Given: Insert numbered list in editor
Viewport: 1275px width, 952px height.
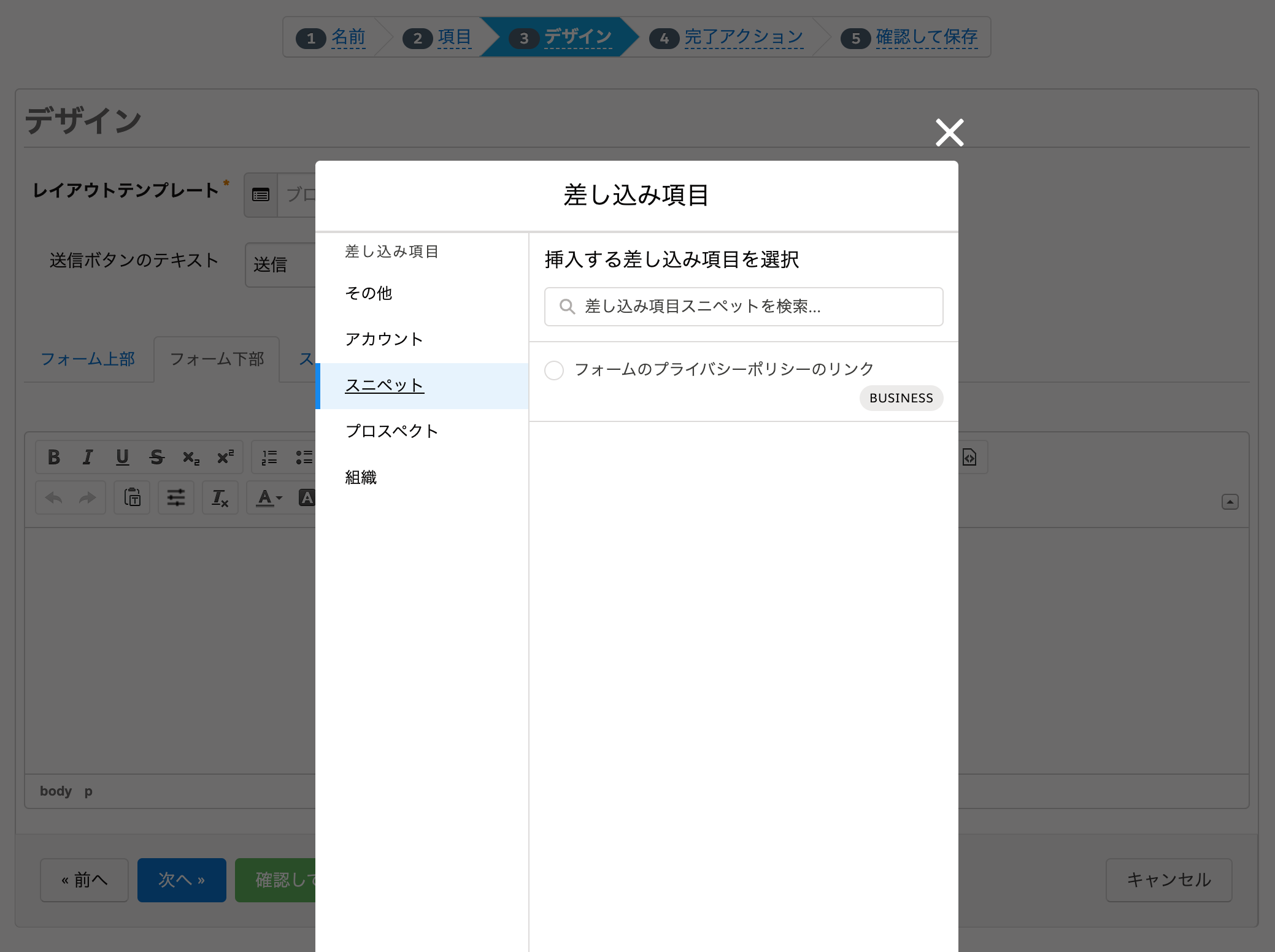Looking at the screenshot, I should pos(269,457).
